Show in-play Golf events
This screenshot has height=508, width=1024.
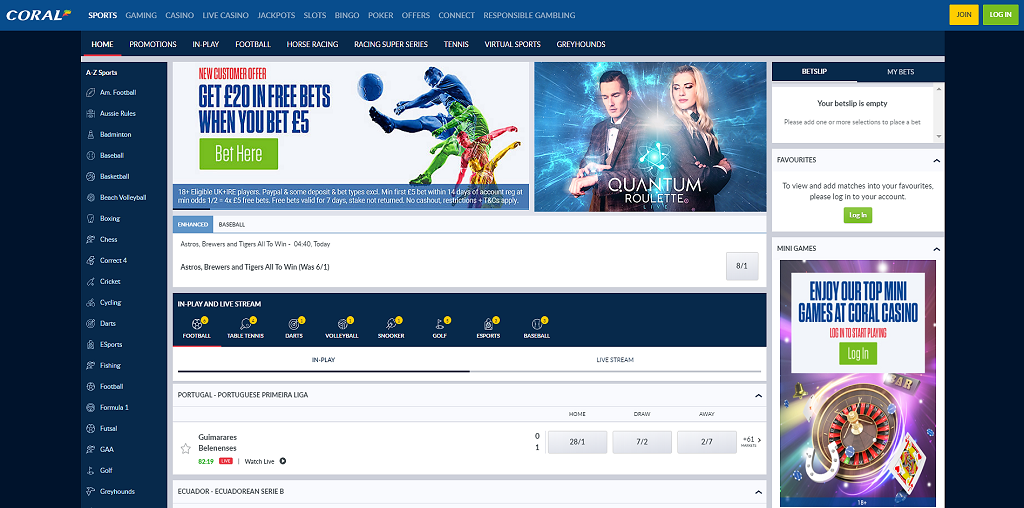pos(440,328)
